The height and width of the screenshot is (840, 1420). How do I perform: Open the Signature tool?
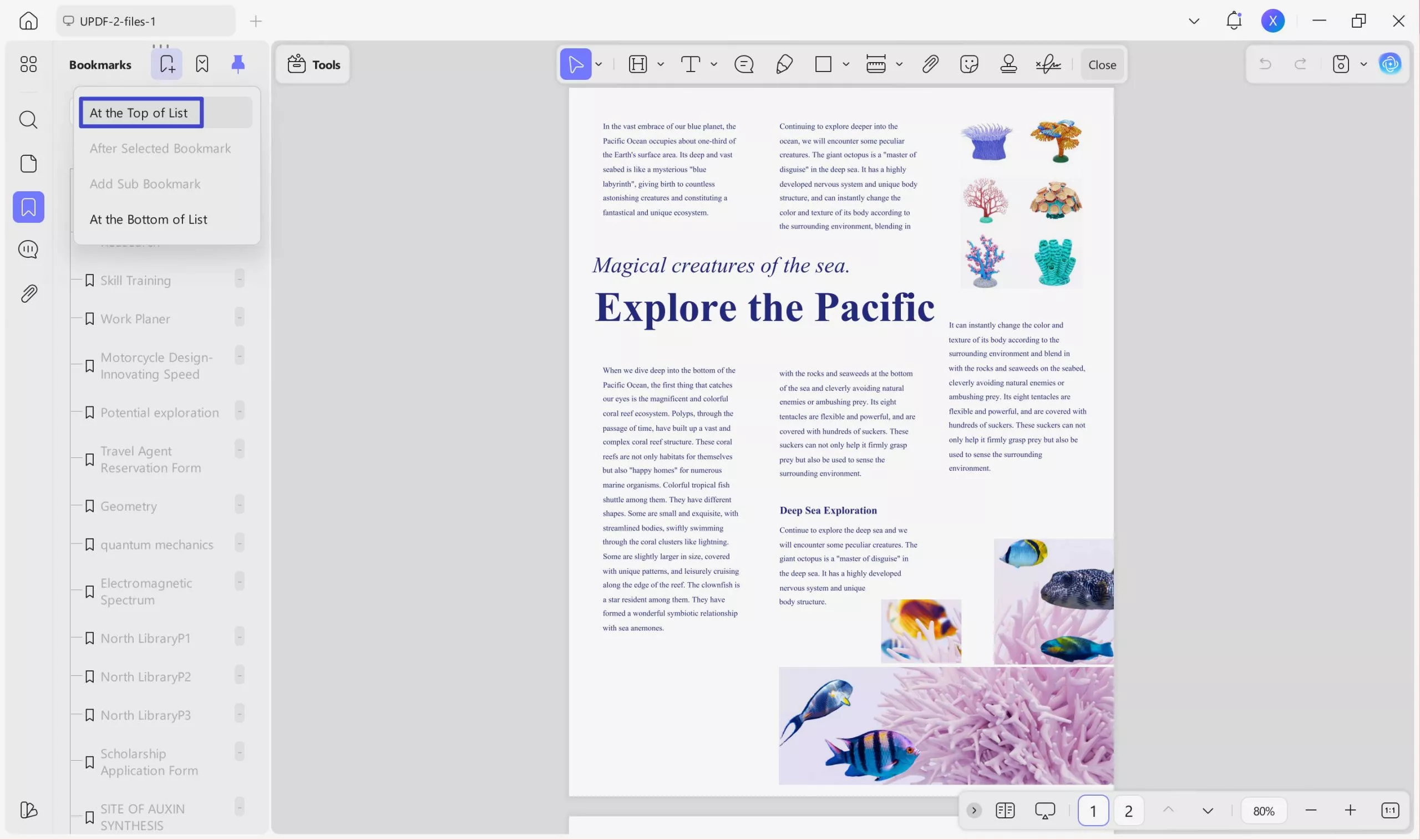(x=1048, y=64)
